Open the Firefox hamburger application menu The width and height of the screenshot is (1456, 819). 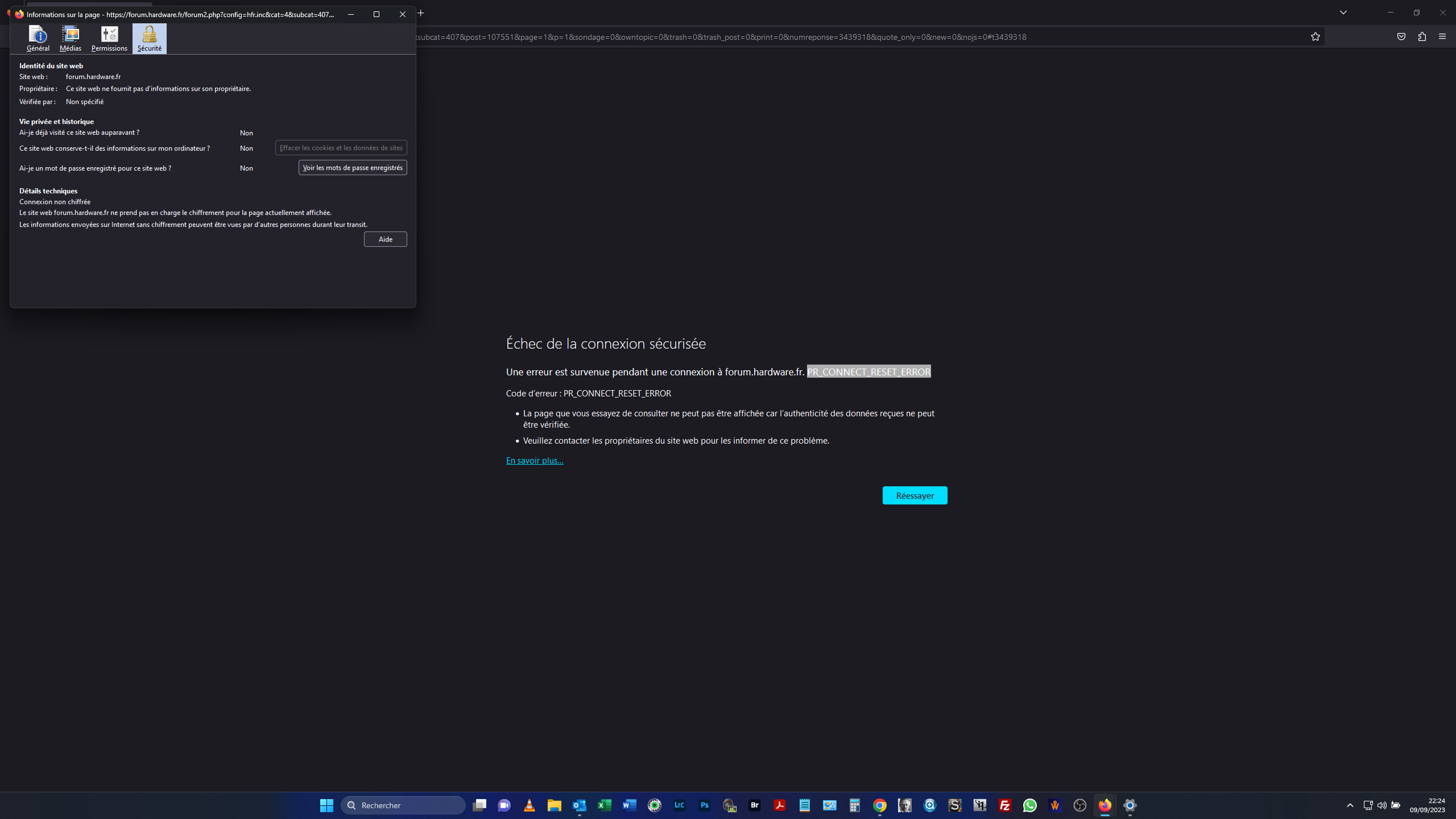tap(1442, 37)
